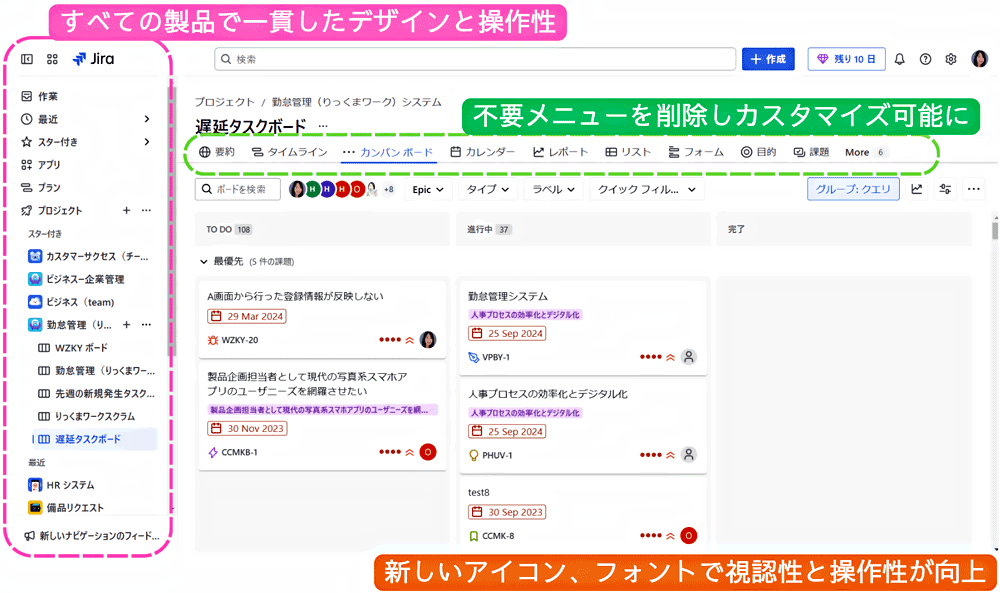The image size is (1000, 593).
Task: Switch to the 要約 tab
Action: pos(217,152)
